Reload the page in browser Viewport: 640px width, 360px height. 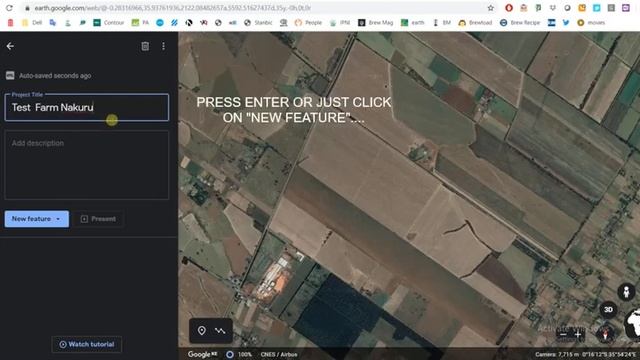pos(9,8)
